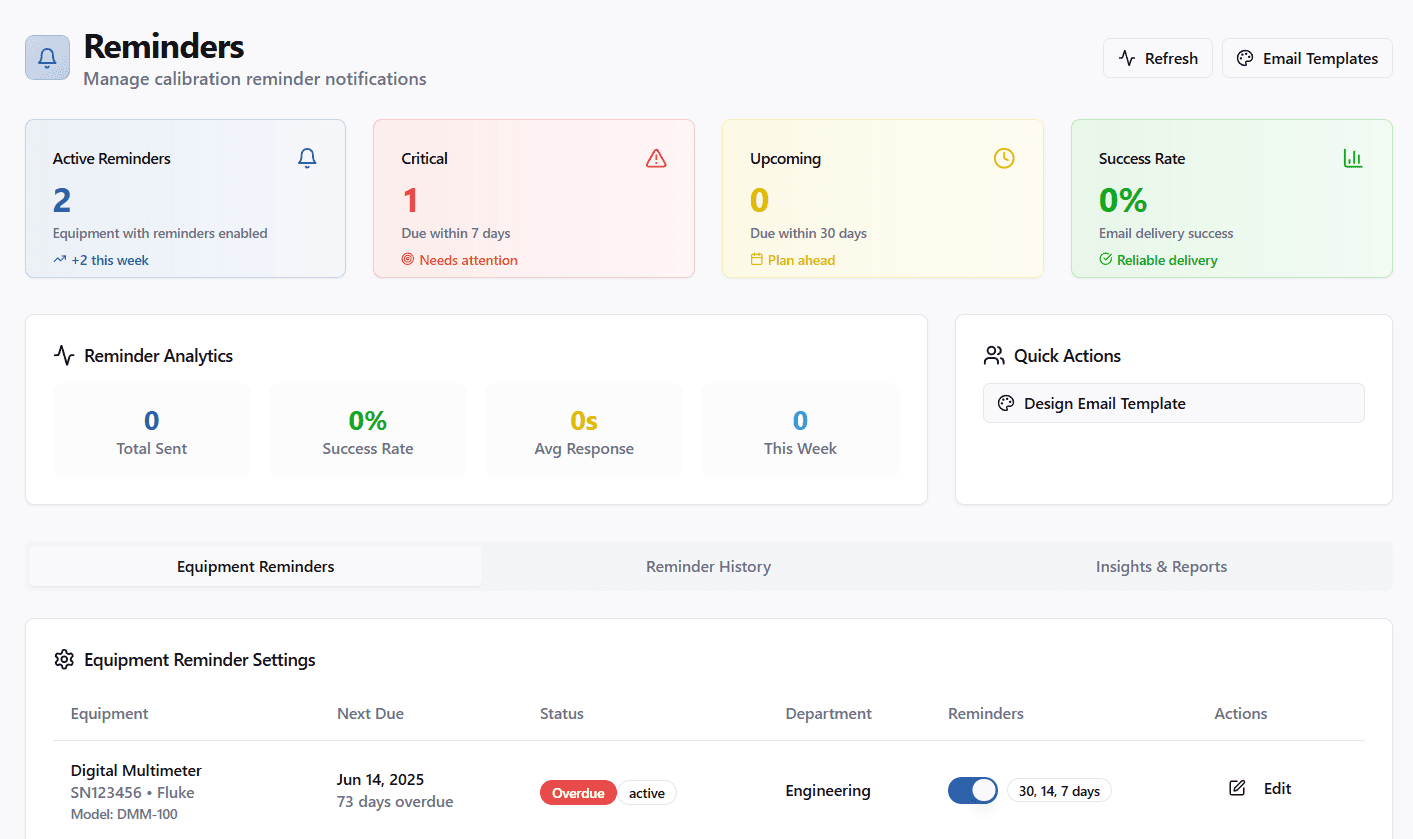Image resolution: width=1413 pixels, height=839 pixels.
Task: Click the Status column header
Action: click(562, 713)
